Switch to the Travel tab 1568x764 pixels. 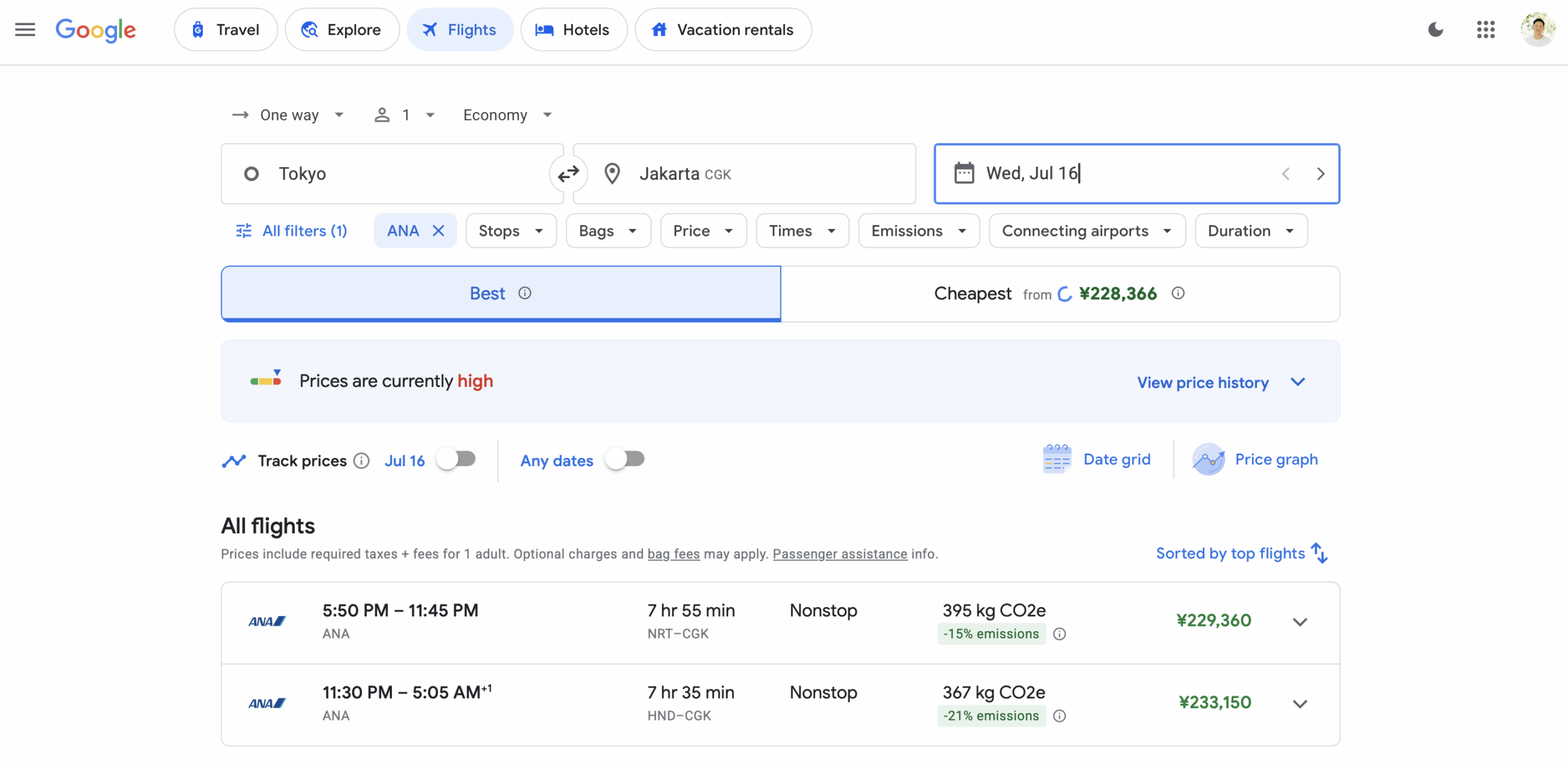click(225, 29)
